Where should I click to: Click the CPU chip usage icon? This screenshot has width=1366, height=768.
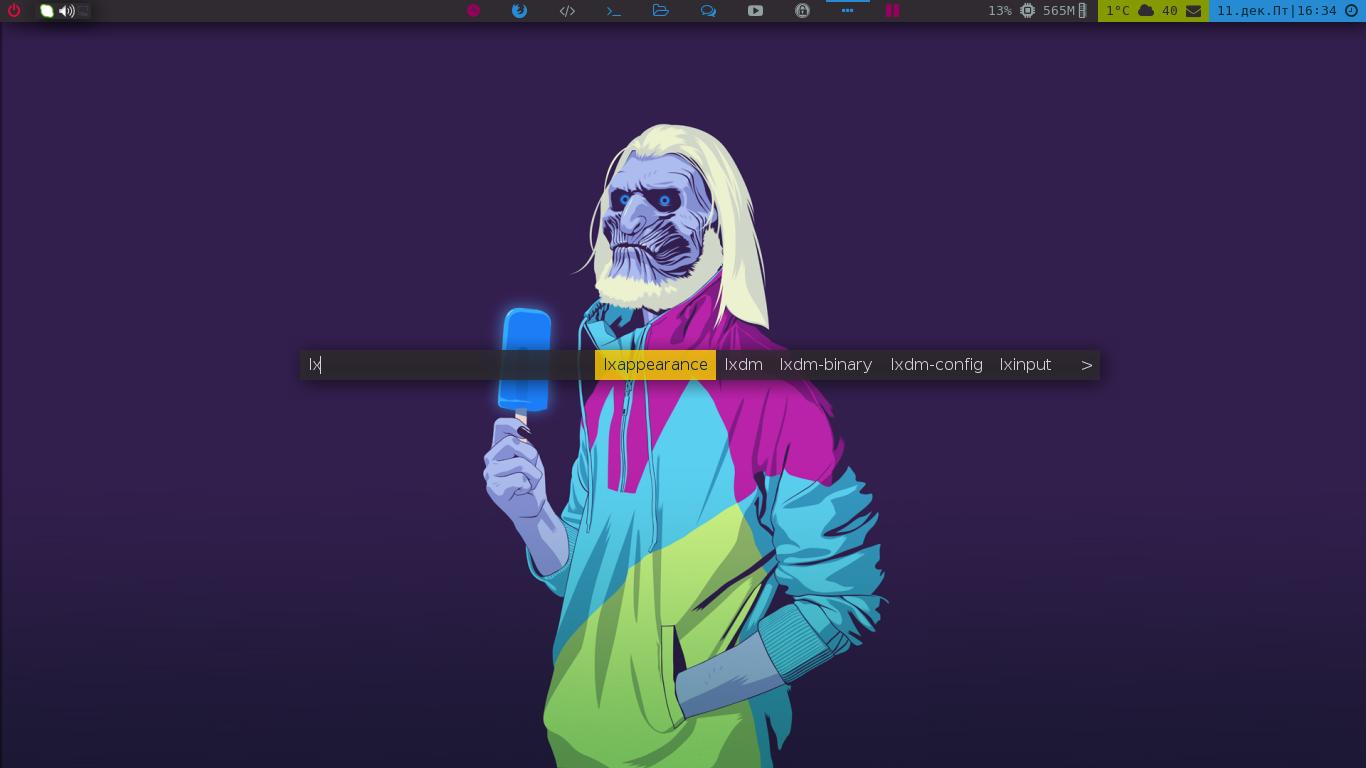coord(1027,11)
